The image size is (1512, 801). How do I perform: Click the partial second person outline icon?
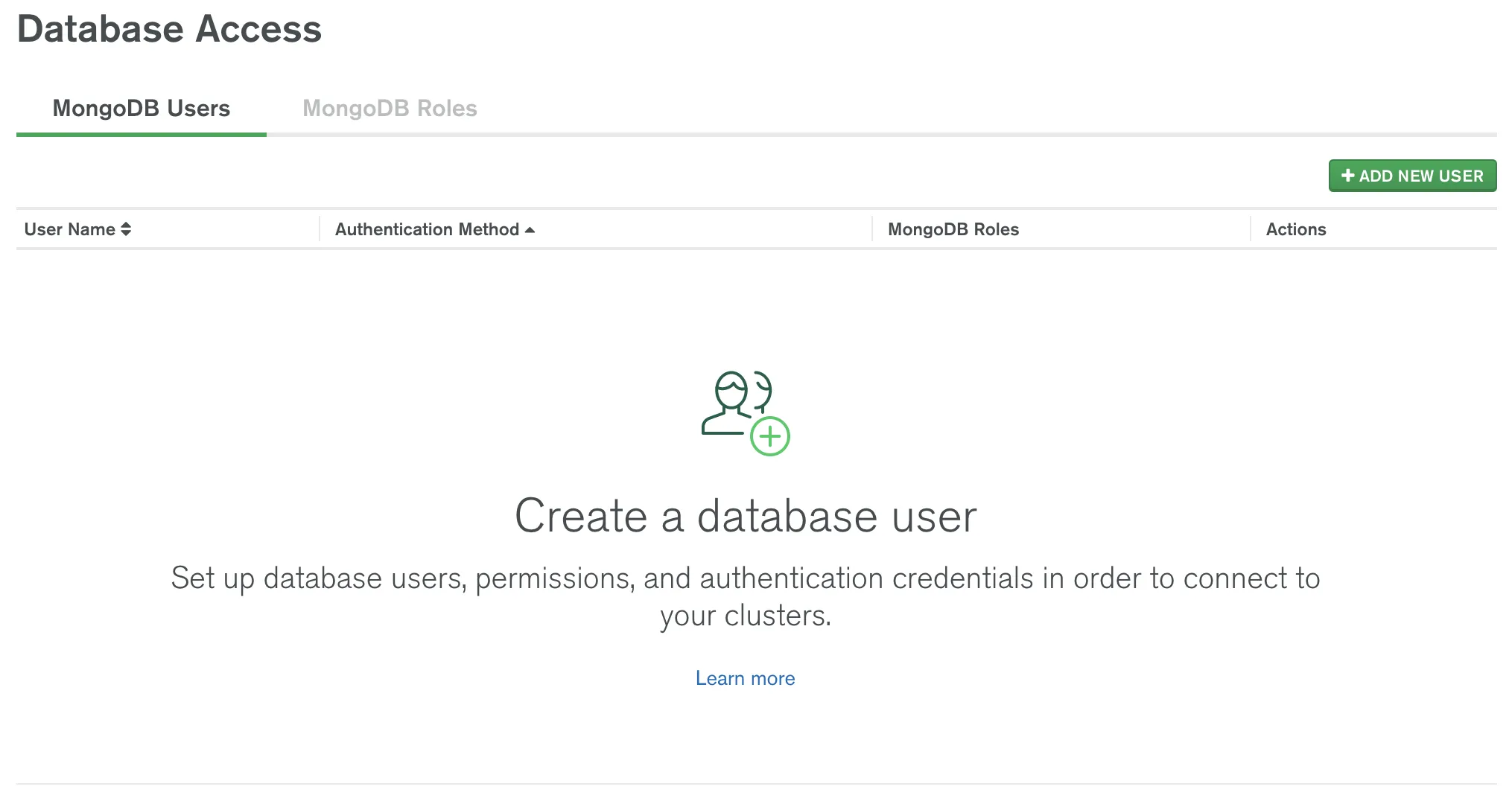pyautogui.click(x=763, y=391)
